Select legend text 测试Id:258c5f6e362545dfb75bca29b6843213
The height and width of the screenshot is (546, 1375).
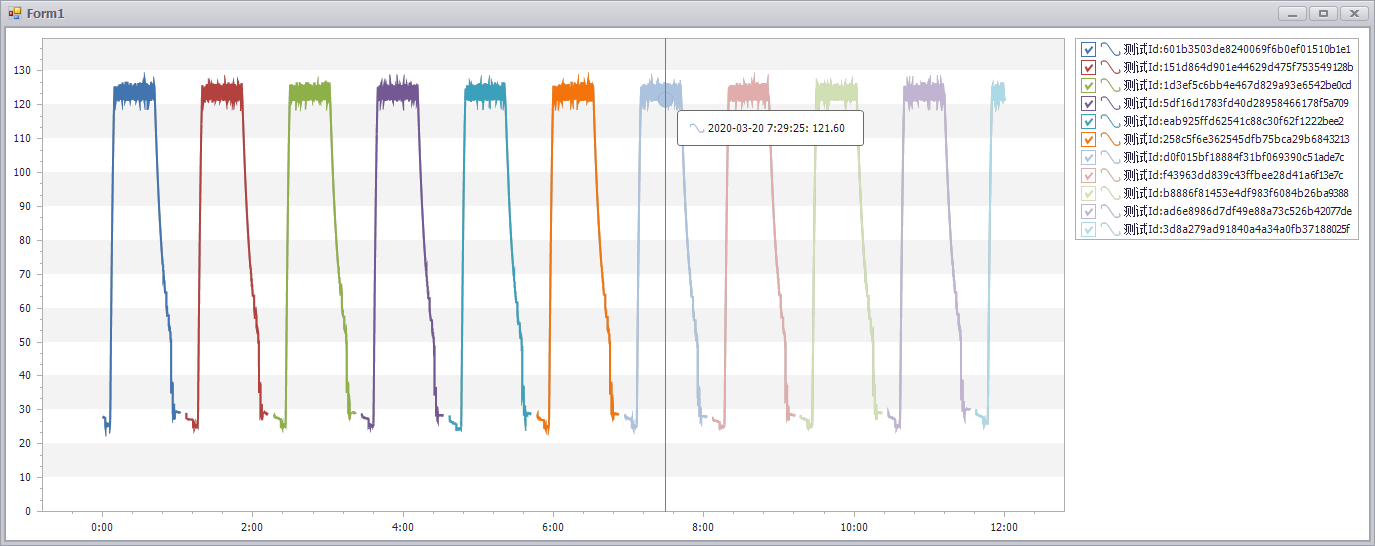point(1237,139)
